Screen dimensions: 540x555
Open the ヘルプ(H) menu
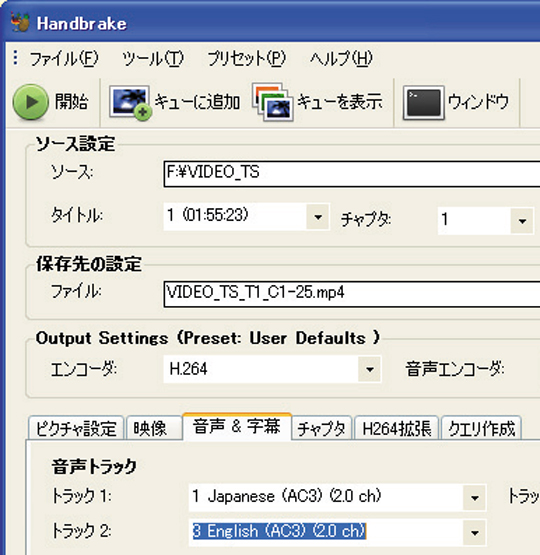pyautogui.click(x=341, y=58)
